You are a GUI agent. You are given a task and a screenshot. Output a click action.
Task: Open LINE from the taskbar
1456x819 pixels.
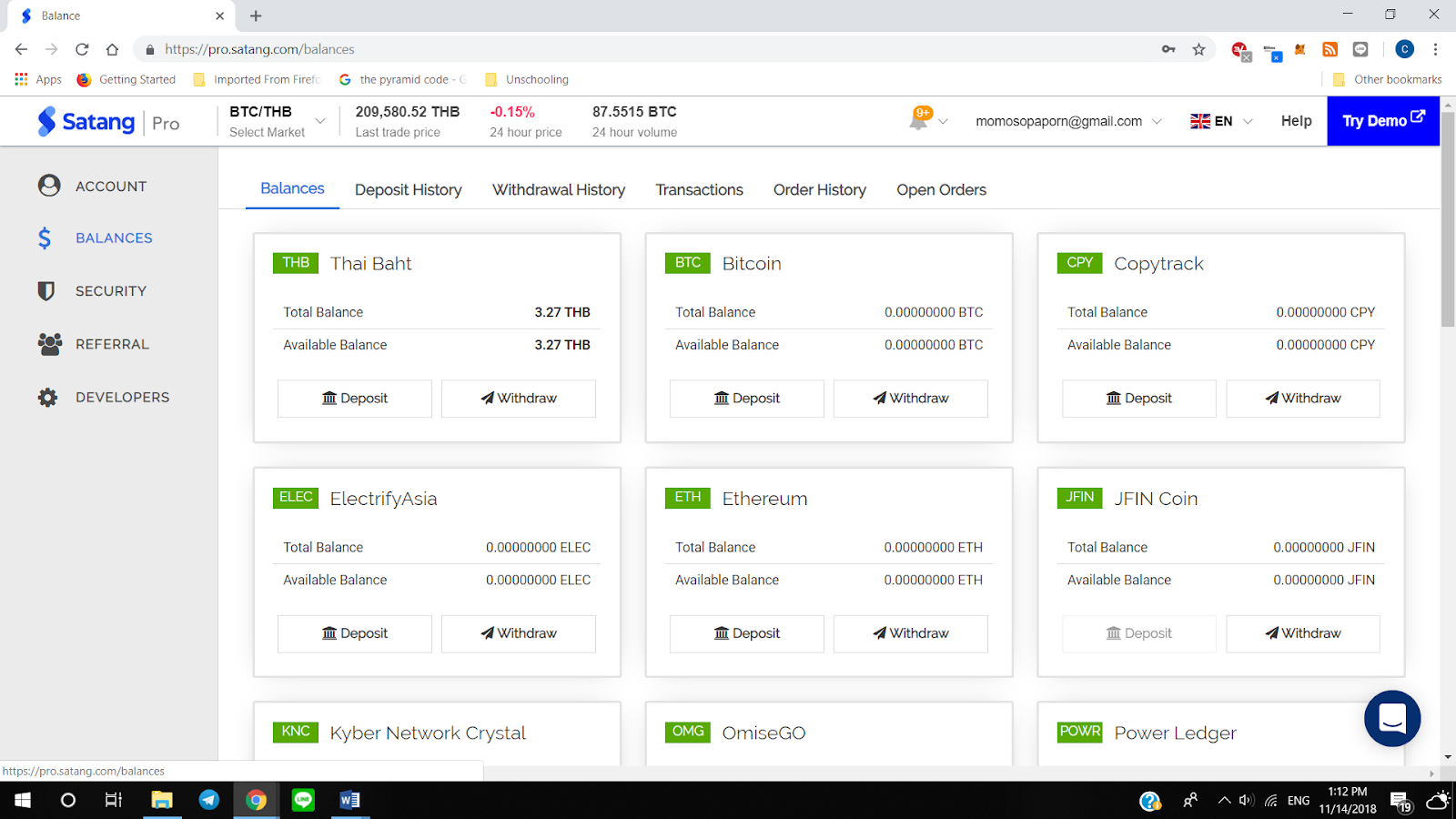point(303,800)
